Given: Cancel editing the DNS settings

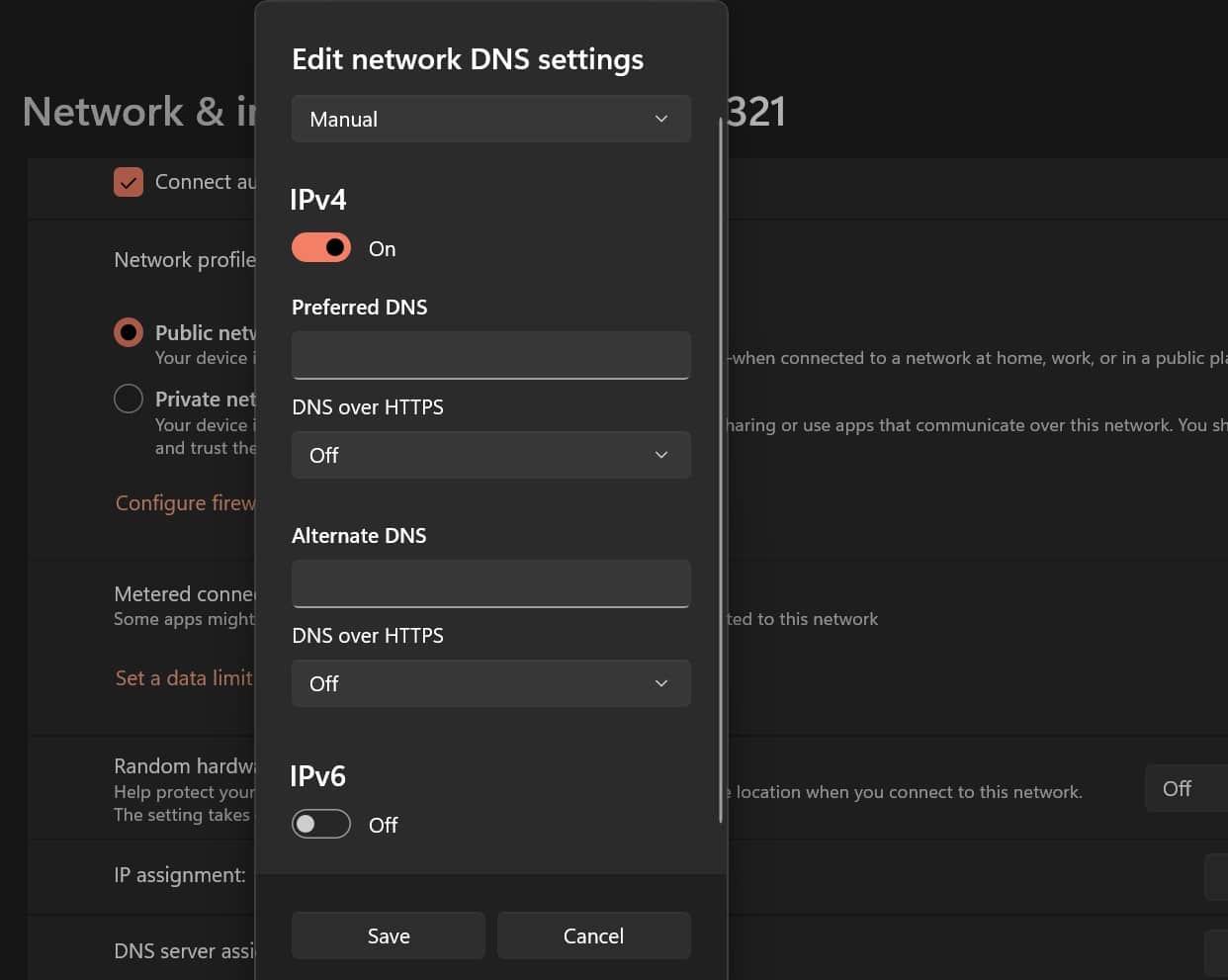Looking at the screenshot, I should point(593,935).
